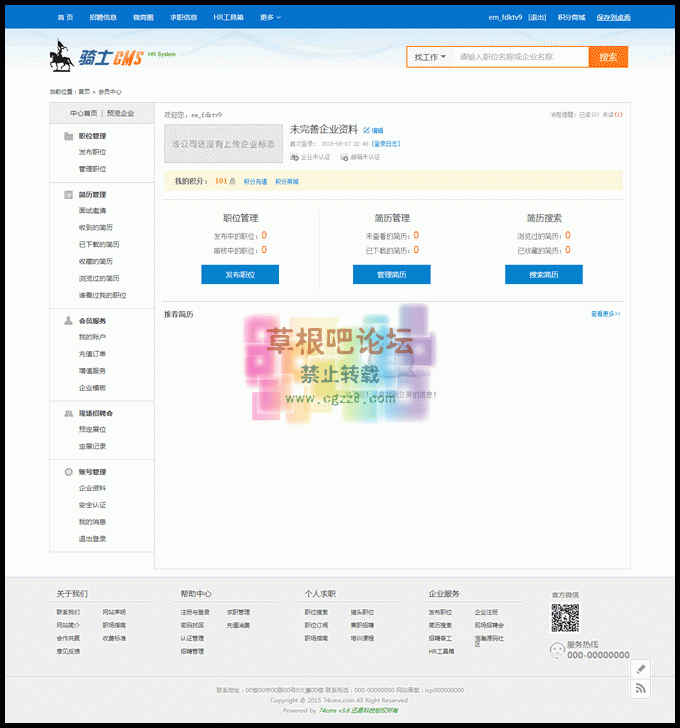Image resolution: width=680 pixels, height=728 pixels.
Task: Click the floating RSS feed icon
Action: click(641, 688)
